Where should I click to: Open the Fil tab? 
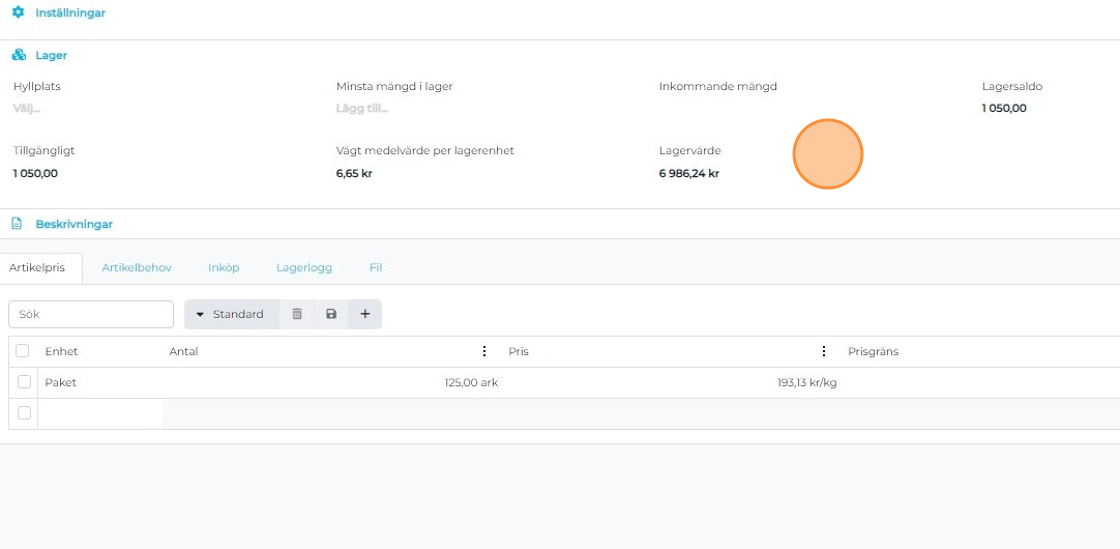(376, 268)
